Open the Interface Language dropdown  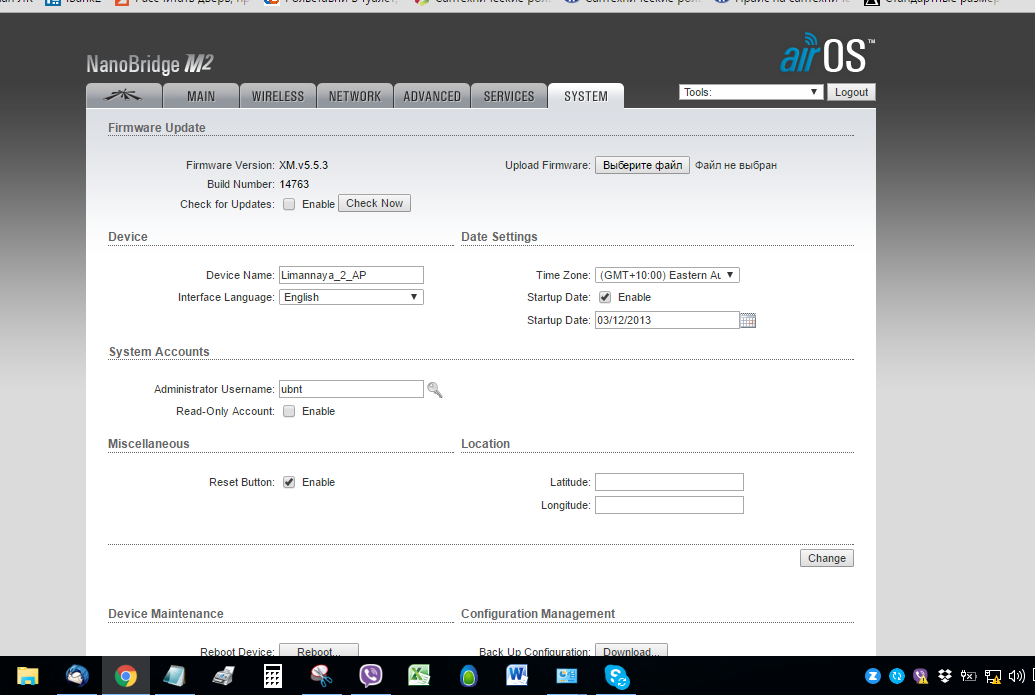pos(351,297)
